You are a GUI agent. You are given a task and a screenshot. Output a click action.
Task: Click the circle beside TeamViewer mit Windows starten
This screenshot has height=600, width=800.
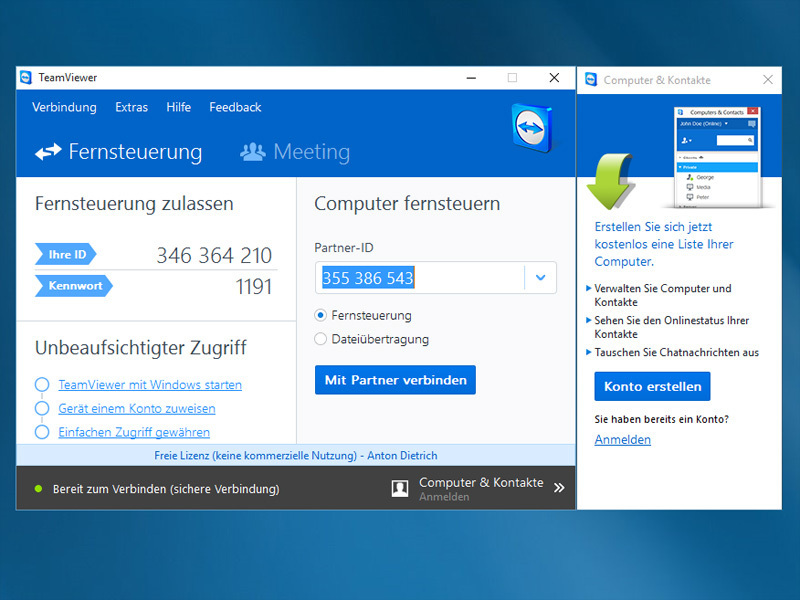click(42, 384)
